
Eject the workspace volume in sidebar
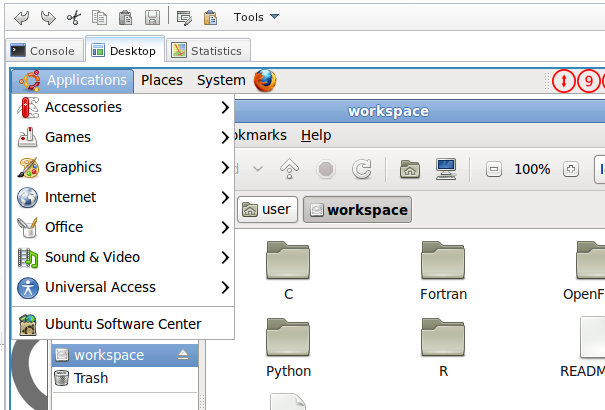click(183, 355)
